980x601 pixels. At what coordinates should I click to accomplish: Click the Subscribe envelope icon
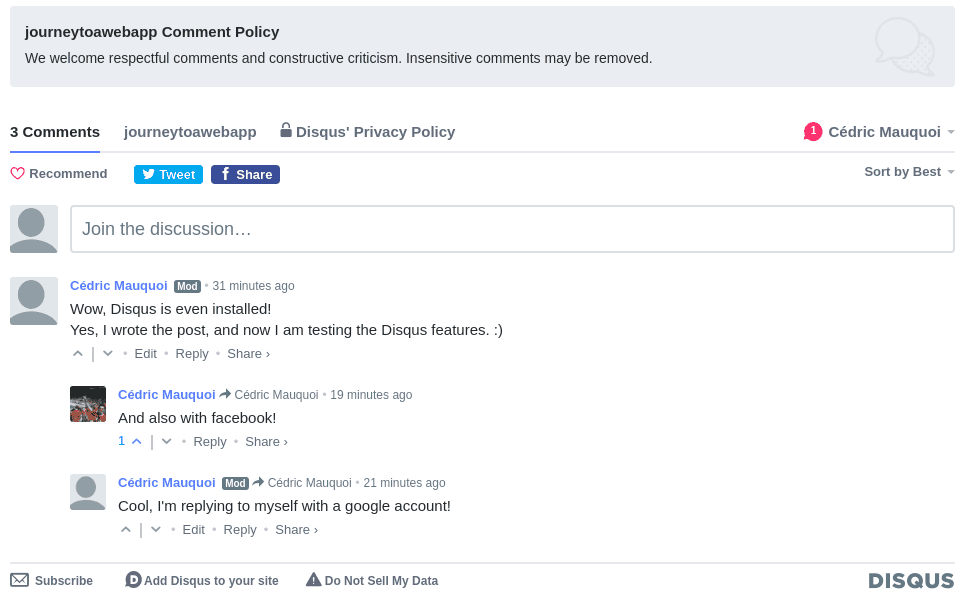click(x=19, y=580)
